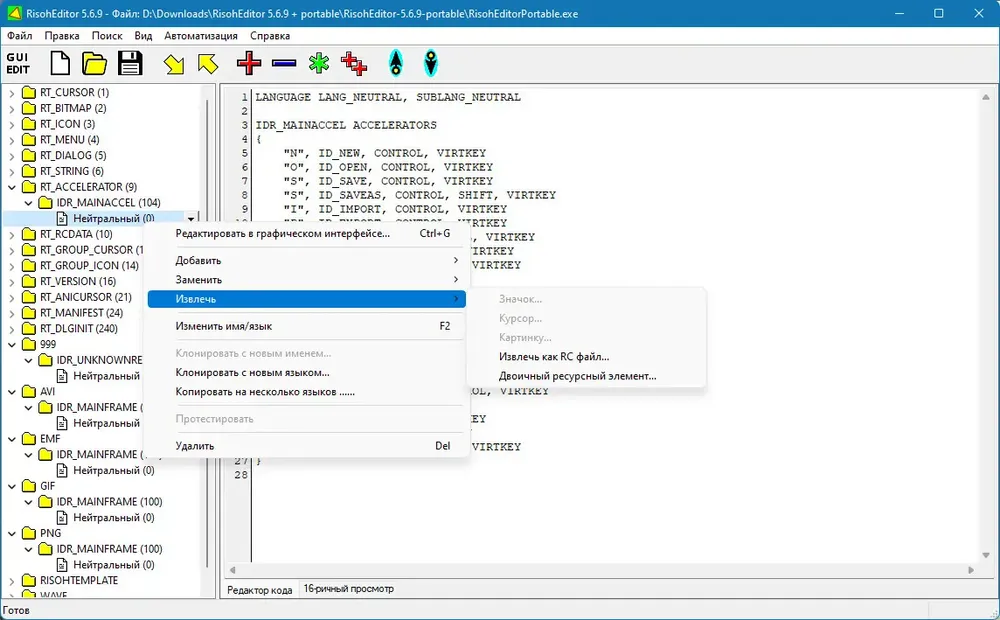Click the green asterisk toolbar icon
The width and height of the screenshot is (1000, 620).
coord(319,63)
